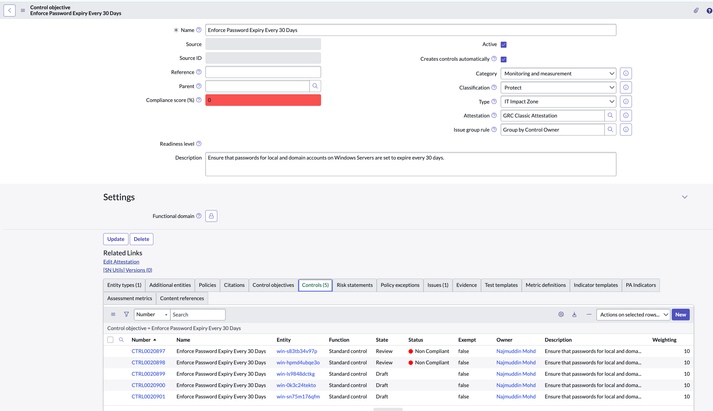The width and height of the screenshot is (713, 411).
Task: Show help for Functional domain label
Action: coord(199,216)
